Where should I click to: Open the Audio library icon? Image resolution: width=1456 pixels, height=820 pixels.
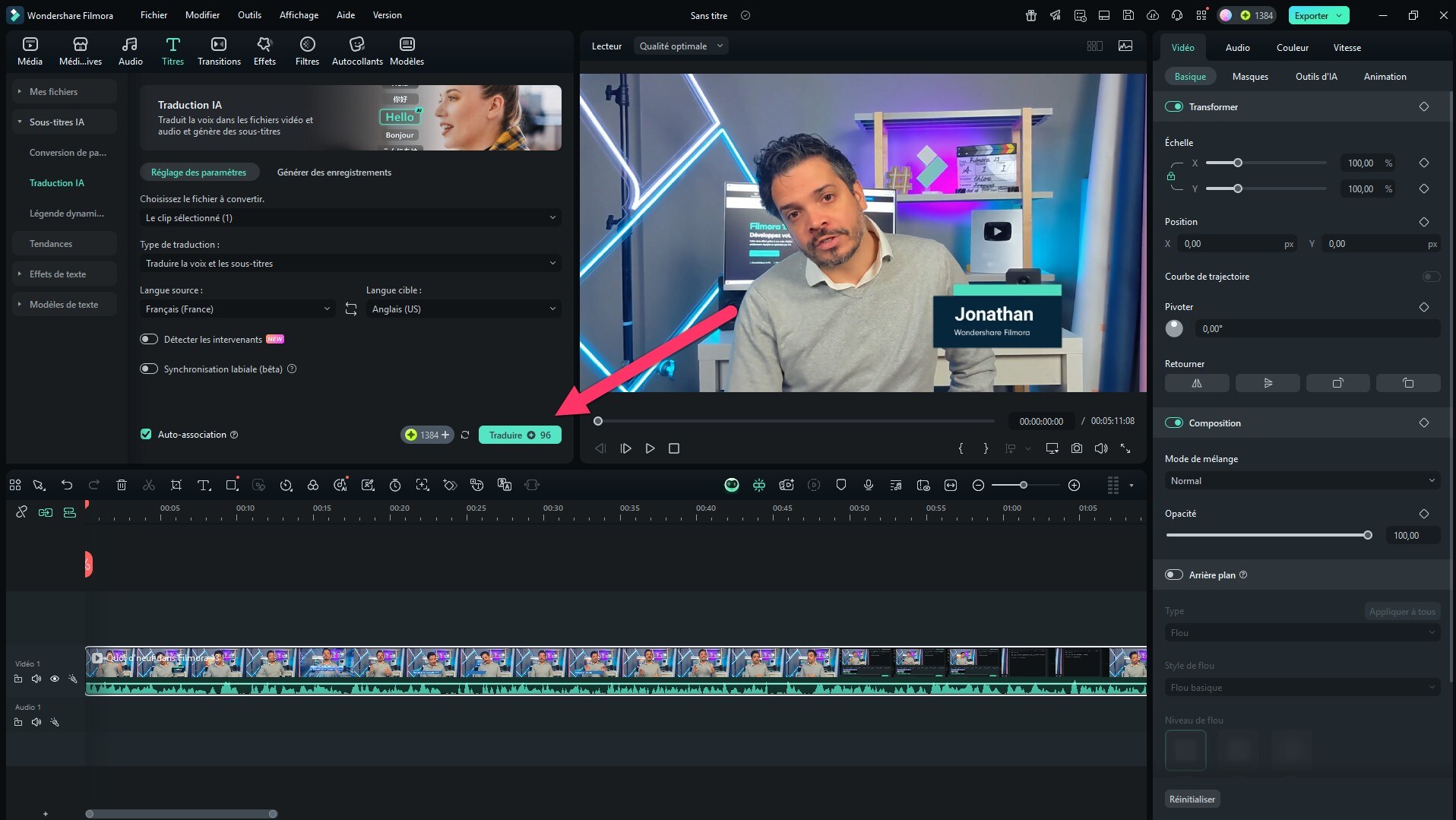(x=130, y=51)
